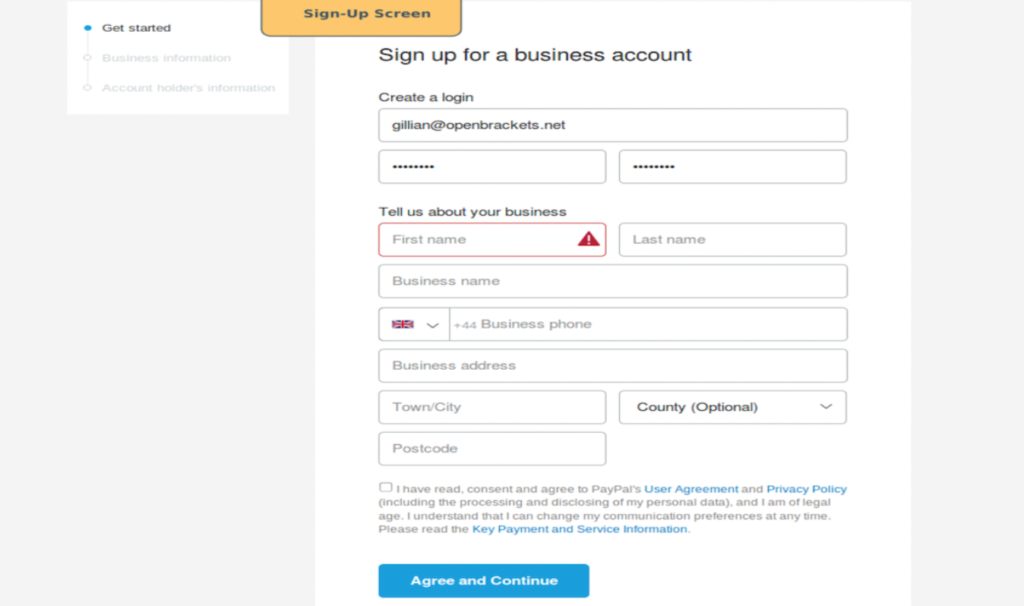Open the County (Optional) dropdown
The width and height of the screenshot is (1024, 606).
[x=732, y=407]
